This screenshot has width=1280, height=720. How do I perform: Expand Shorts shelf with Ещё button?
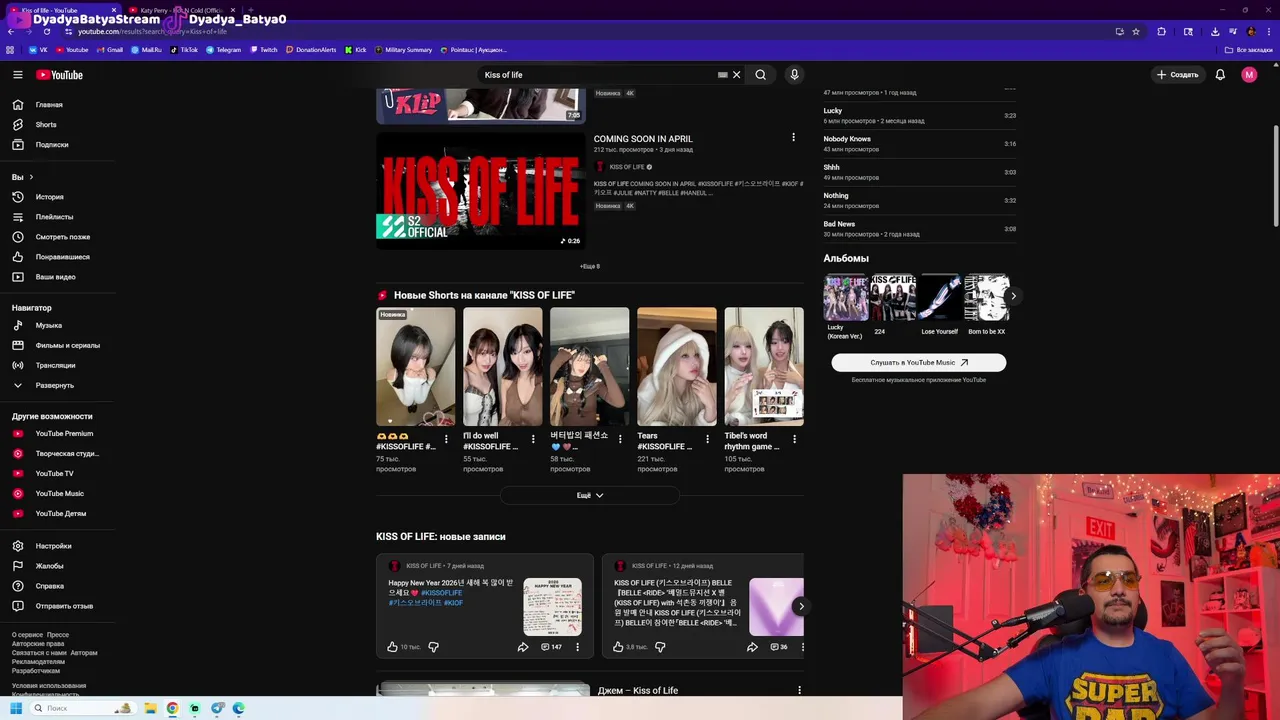590,496
